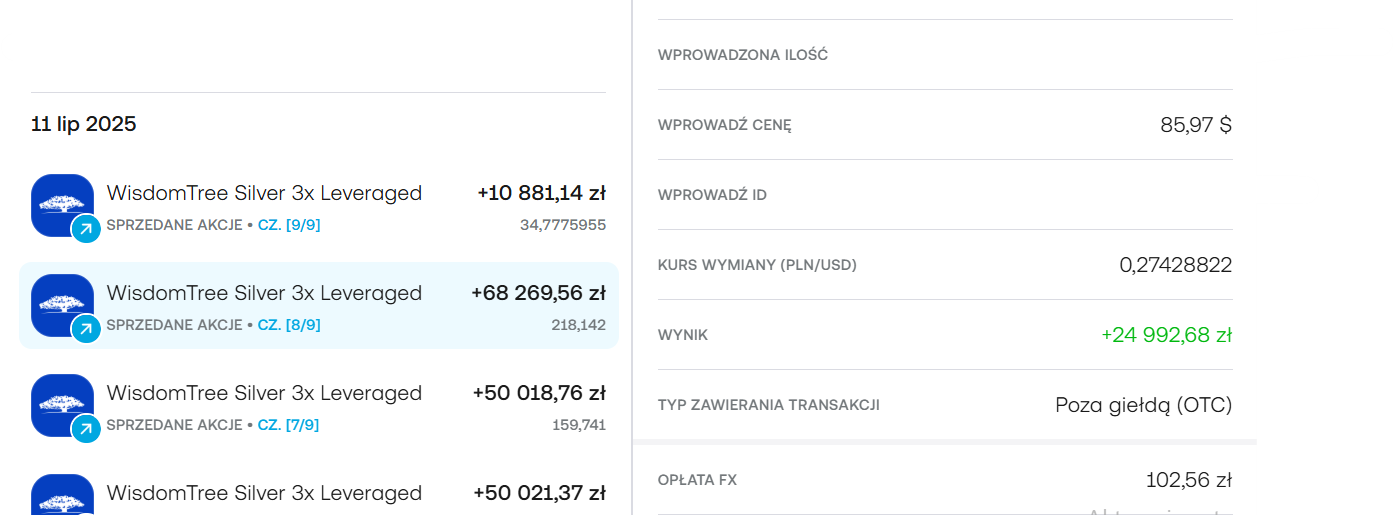This screenshot has height=515, width=1393.
Task: Open the CZ. [7/9] part link
Action: [289, 426]
